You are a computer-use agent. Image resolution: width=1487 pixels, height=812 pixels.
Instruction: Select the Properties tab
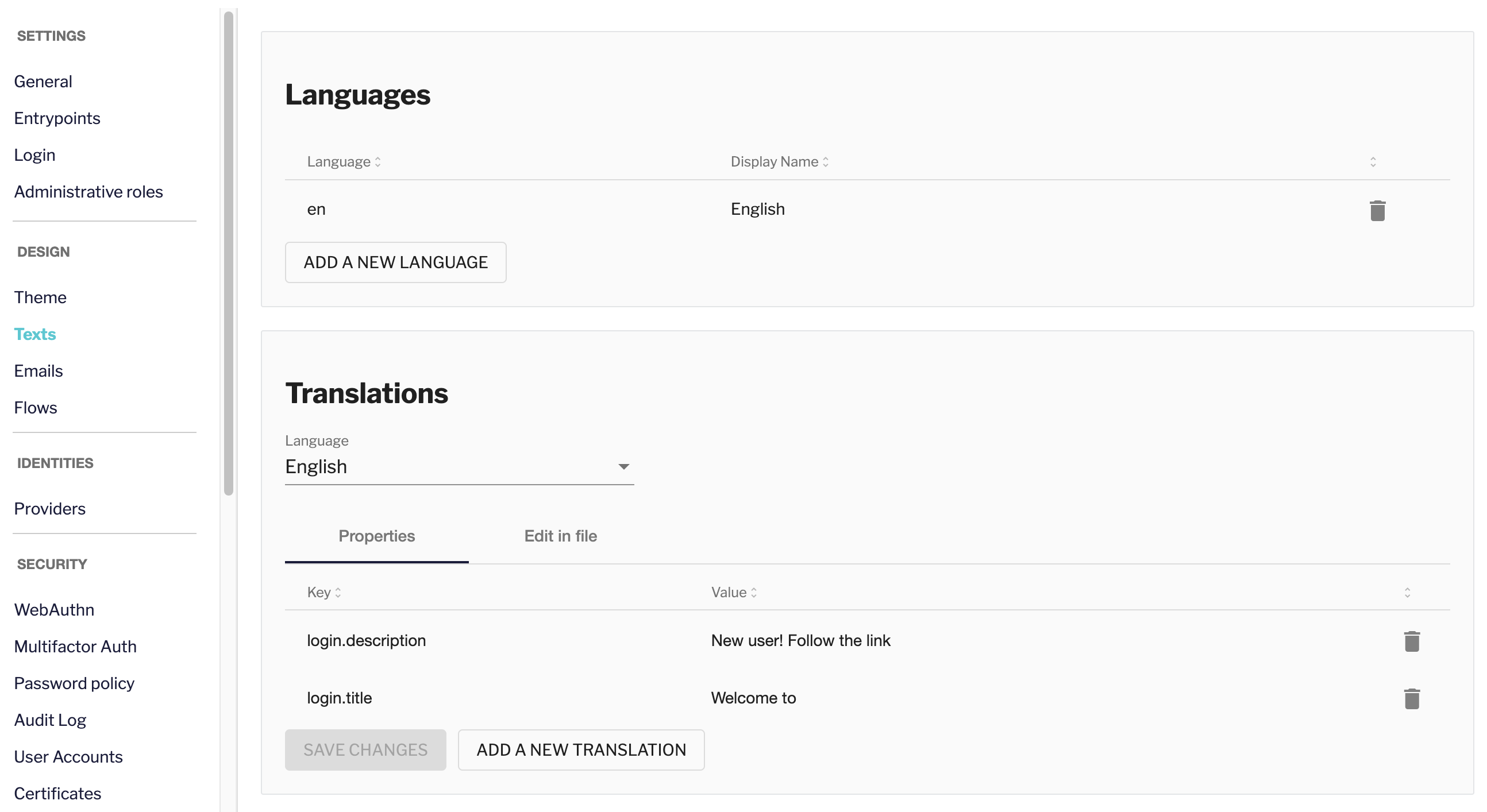(376, 536)
